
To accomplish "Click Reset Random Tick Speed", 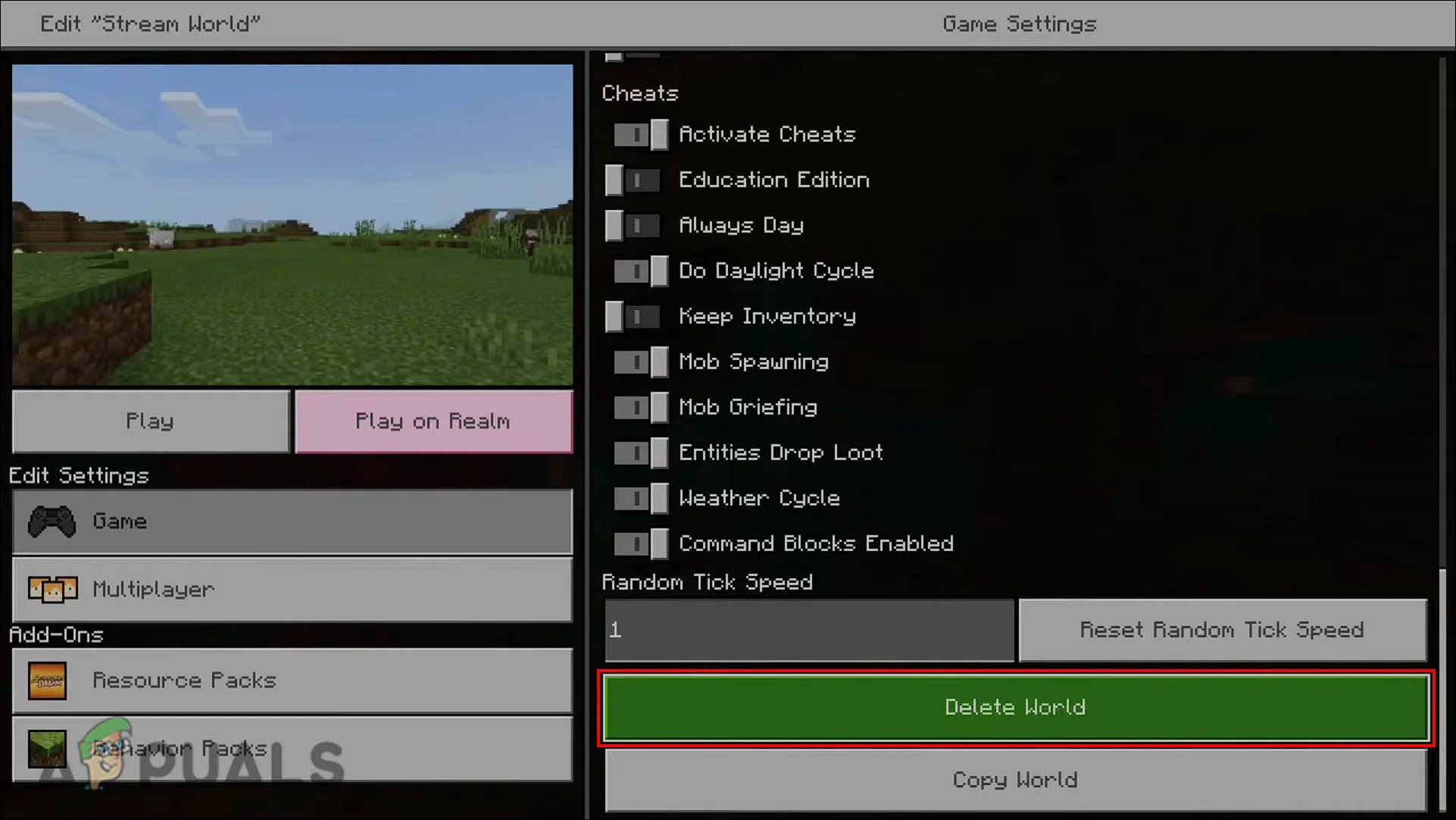I will [1221, 630].
